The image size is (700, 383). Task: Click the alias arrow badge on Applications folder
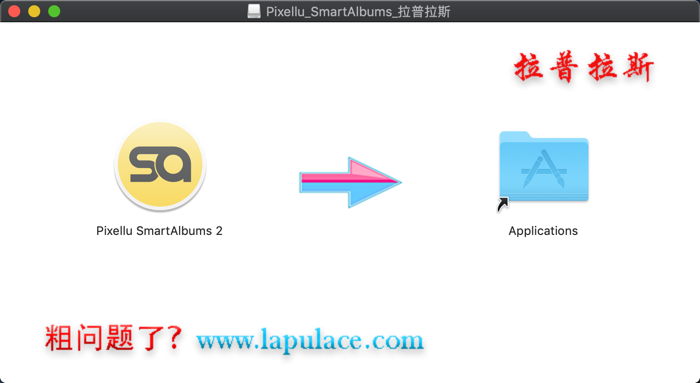(x=503, y=205)
